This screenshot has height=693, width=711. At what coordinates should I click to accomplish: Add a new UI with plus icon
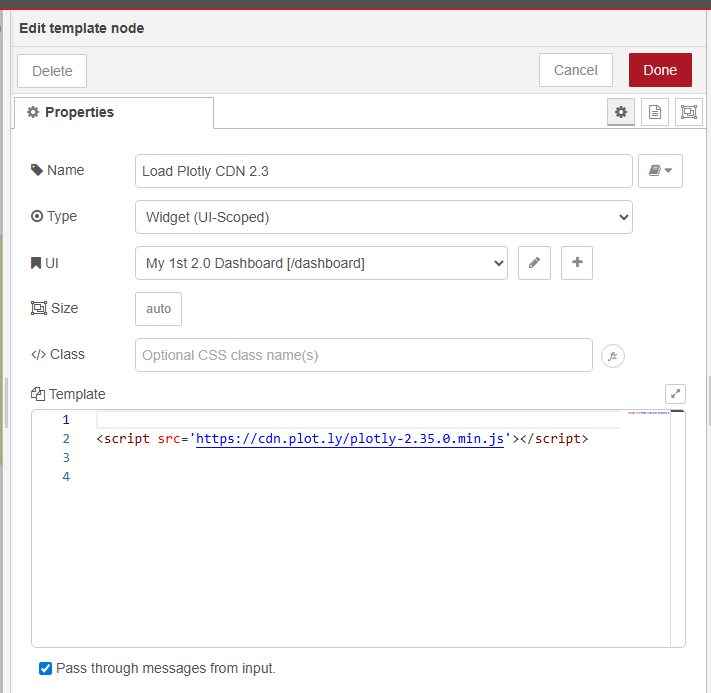577,263
